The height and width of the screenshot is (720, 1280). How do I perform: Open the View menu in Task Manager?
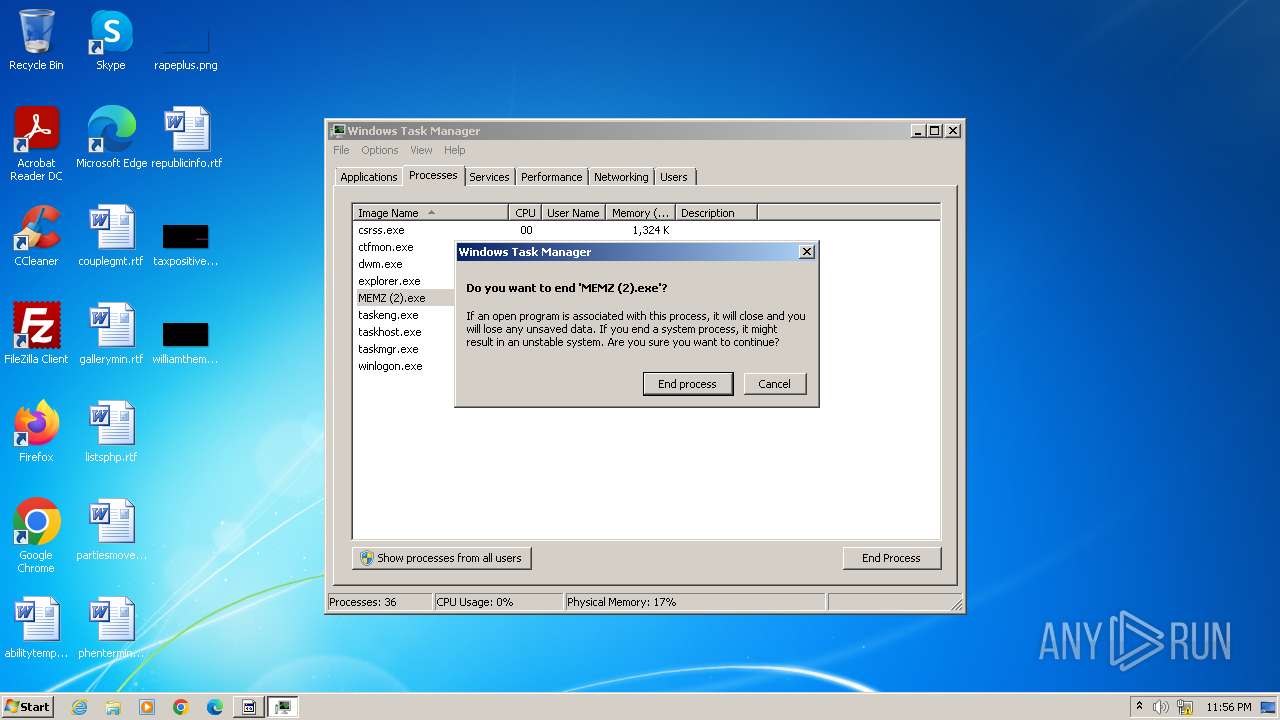(x=421, y=150)
